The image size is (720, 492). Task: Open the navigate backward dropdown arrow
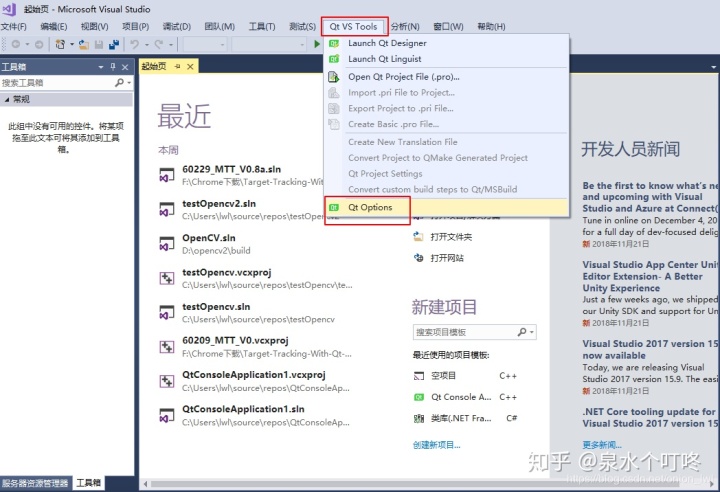click(x=27, y=45)
